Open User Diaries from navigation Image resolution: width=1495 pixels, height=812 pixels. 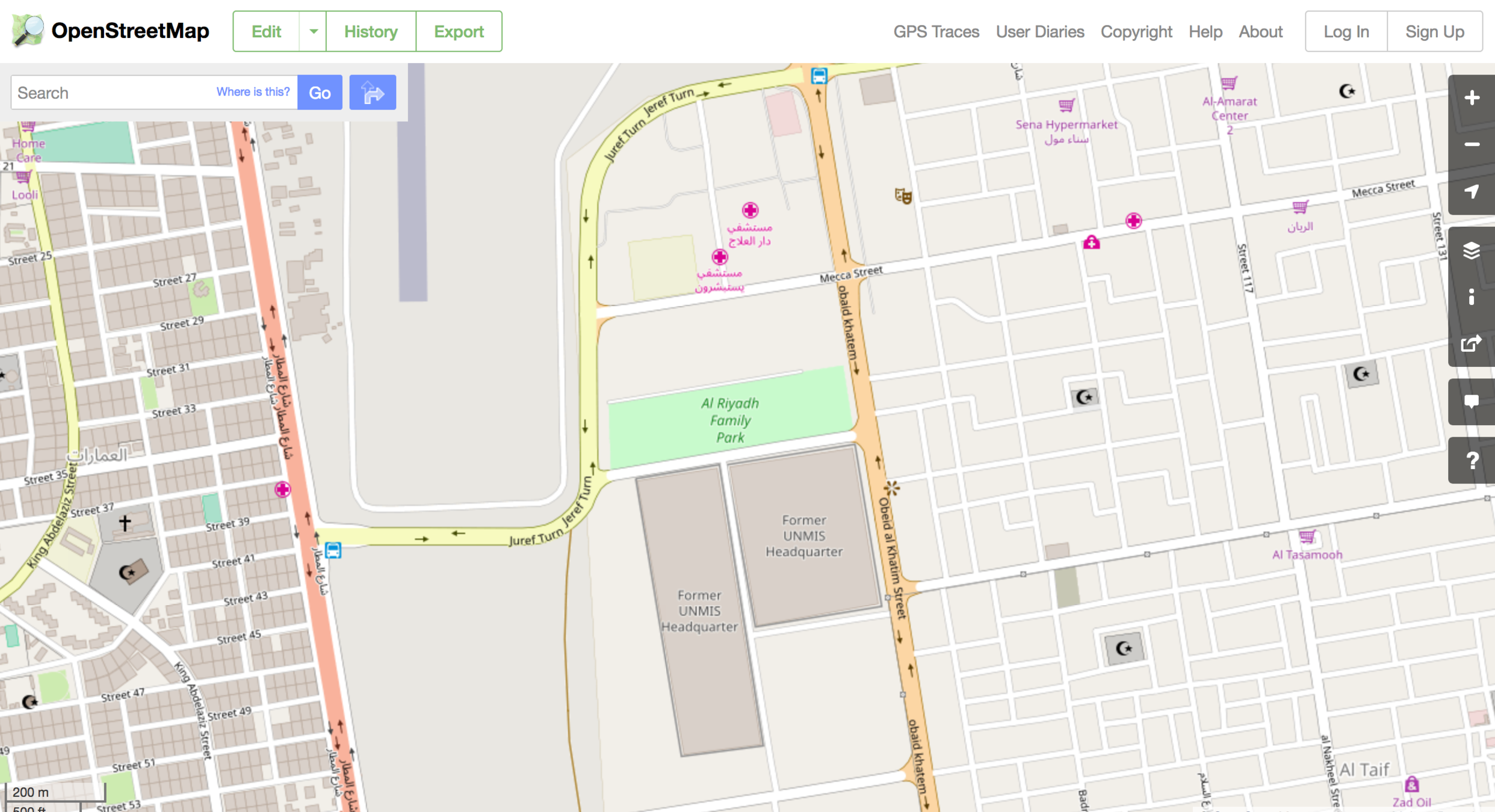(1039, 31)
